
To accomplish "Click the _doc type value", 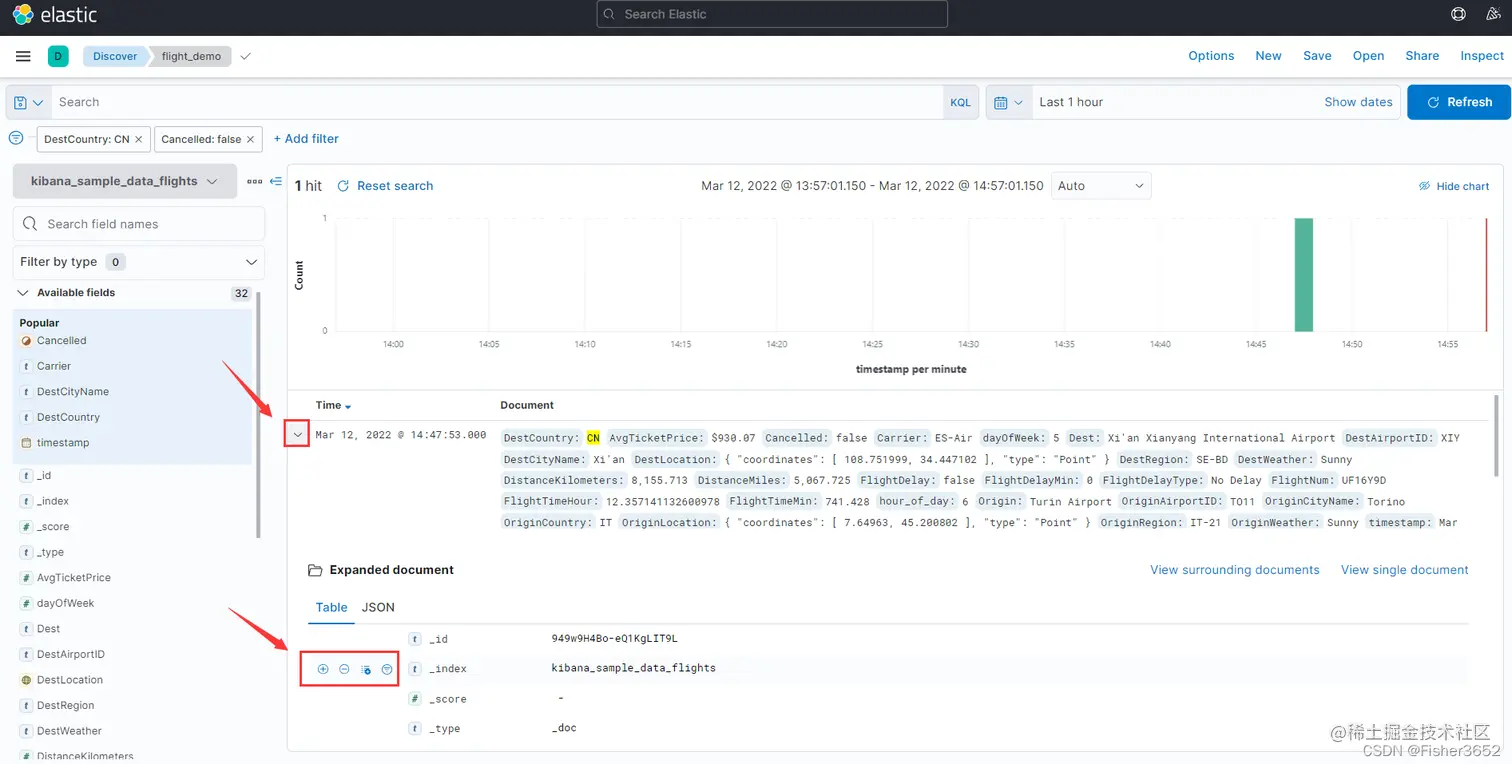I will 564,728.
